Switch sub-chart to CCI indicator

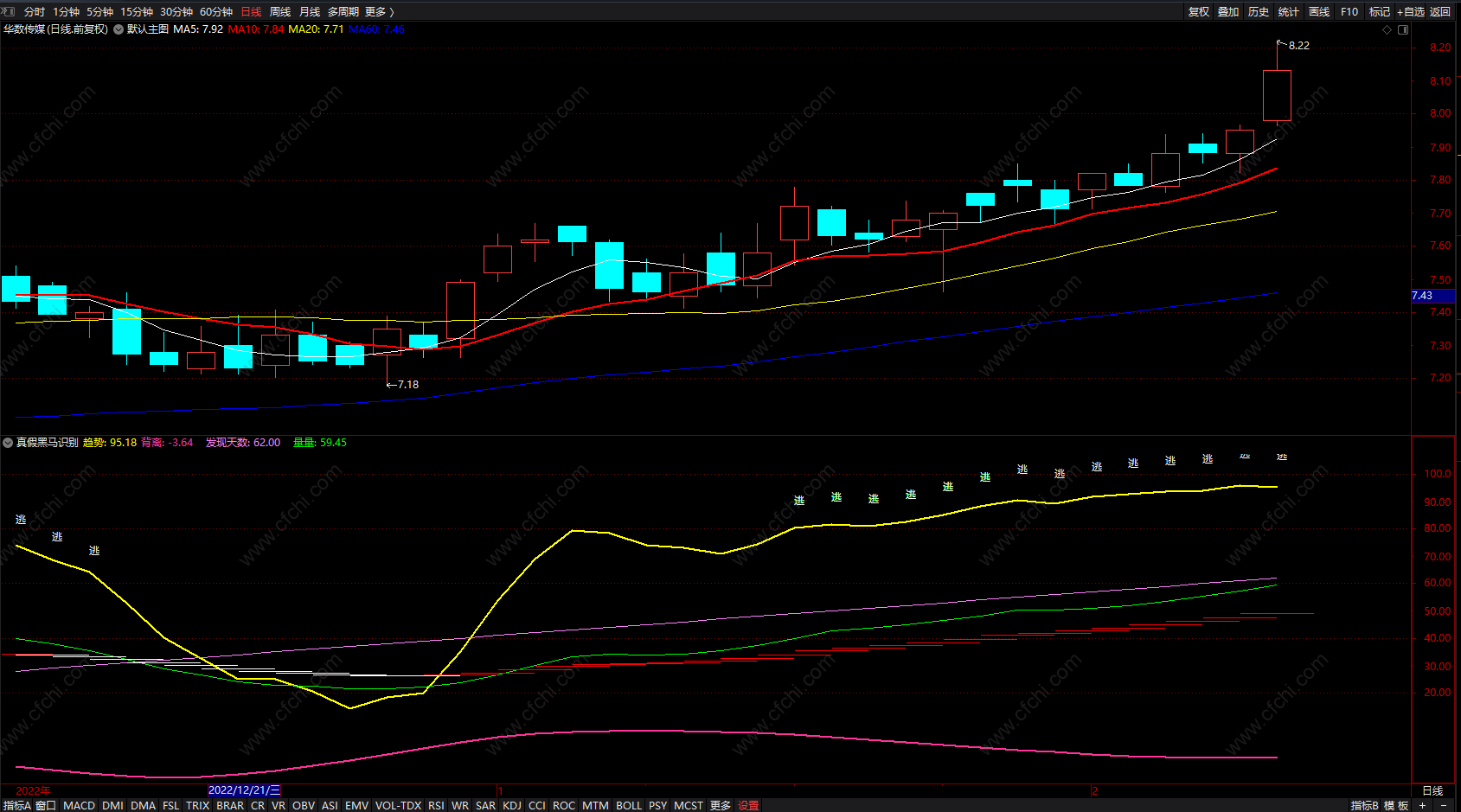coord(537,805)
